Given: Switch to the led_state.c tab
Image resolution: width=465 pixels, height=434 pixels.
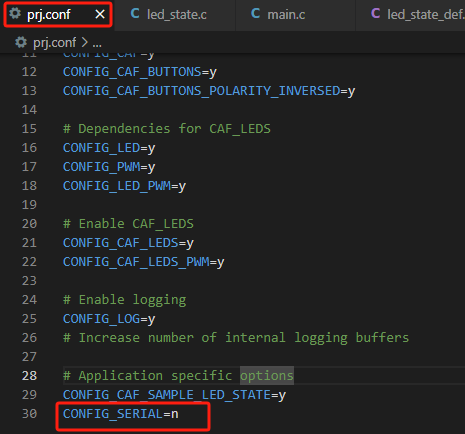Looking at the screenshot, I should [x=168, y=14].
